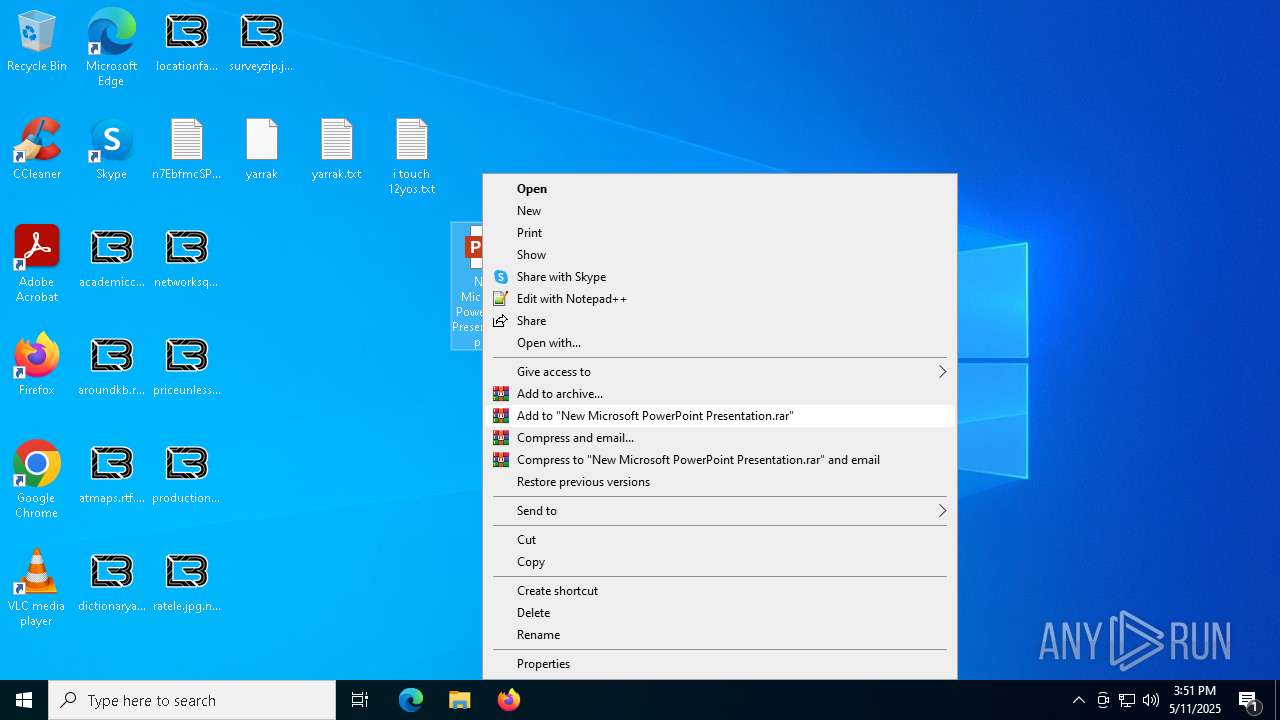Open the volume control tray icon
1280x720 pixels.
1151,700
